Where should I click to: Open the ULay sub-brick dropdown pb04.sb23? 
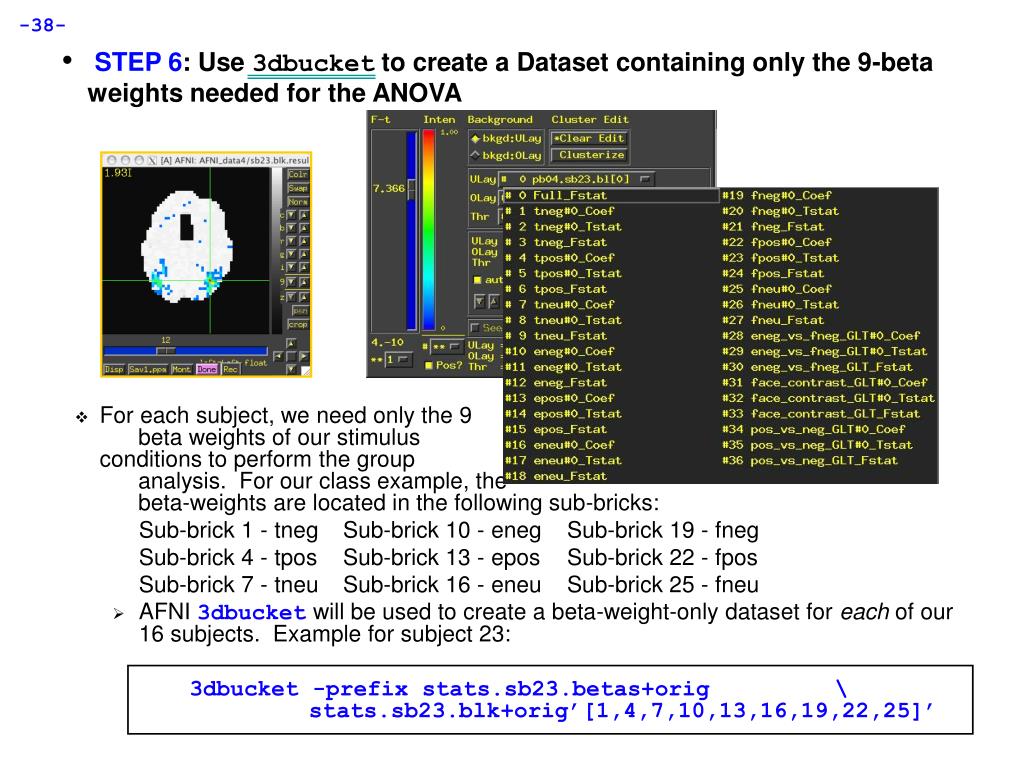[577, 179]
